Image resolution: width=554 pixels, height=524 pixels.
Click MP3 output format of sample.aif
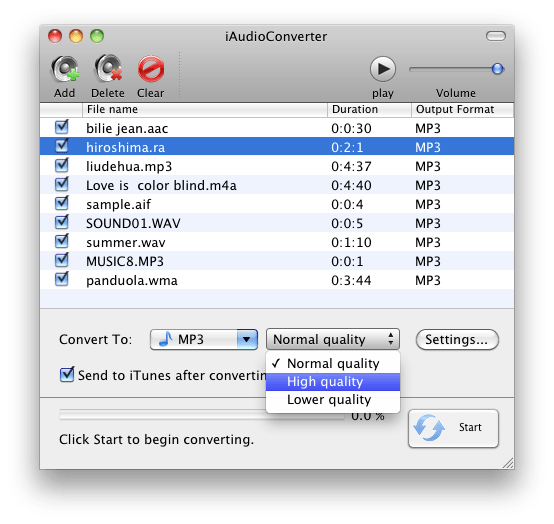click(x=428, y=205)
